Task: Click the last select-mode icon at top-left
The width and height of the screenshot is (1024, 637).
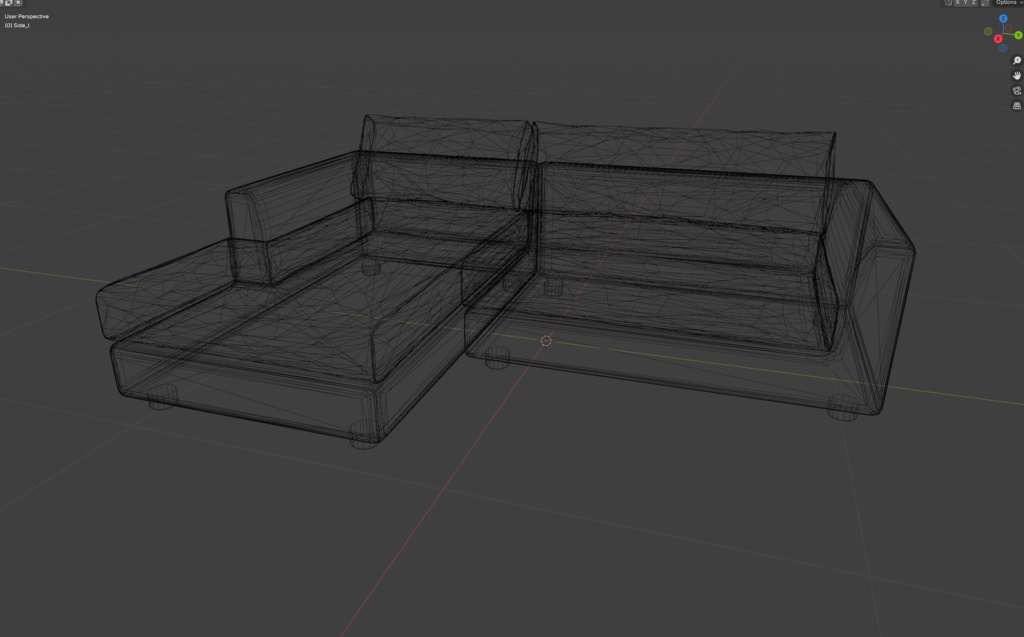Action: tap(18, 3)
